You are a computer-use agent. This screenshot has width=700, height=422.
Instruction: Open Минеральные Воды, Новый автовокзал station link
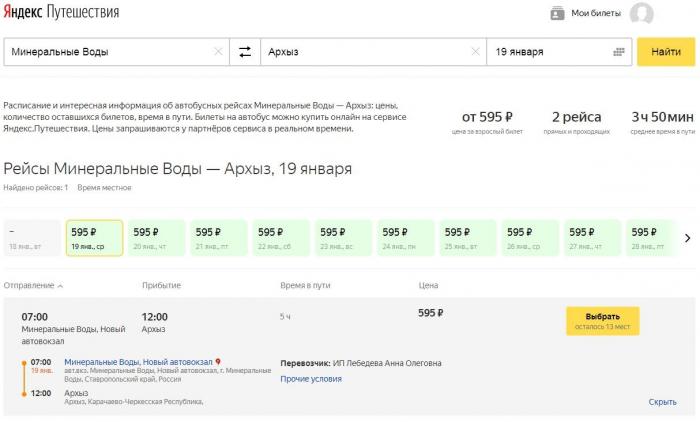coord(138,362)
